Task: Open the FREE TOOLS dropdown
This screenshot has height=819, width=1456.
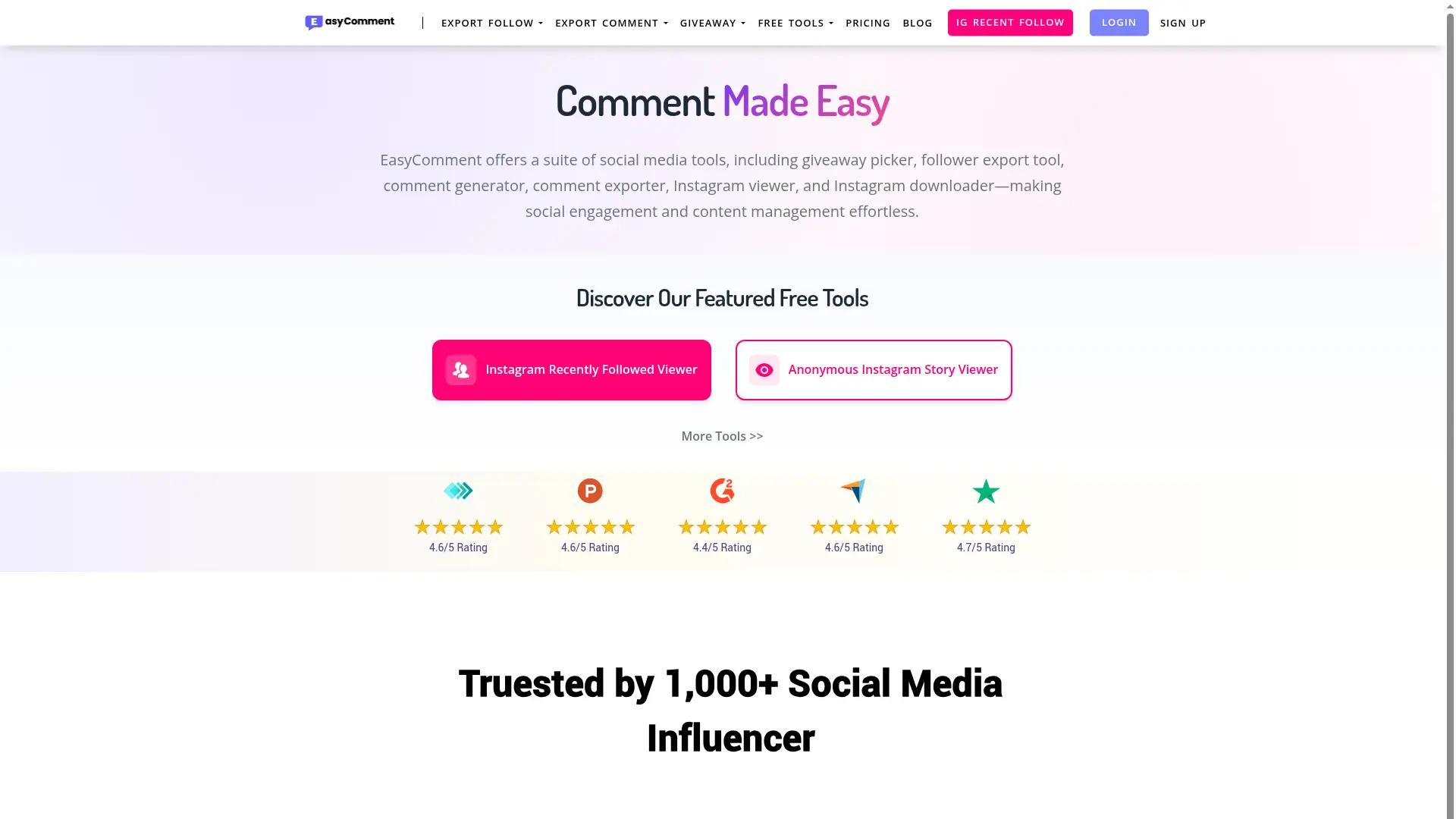Action: pos(794,23)
